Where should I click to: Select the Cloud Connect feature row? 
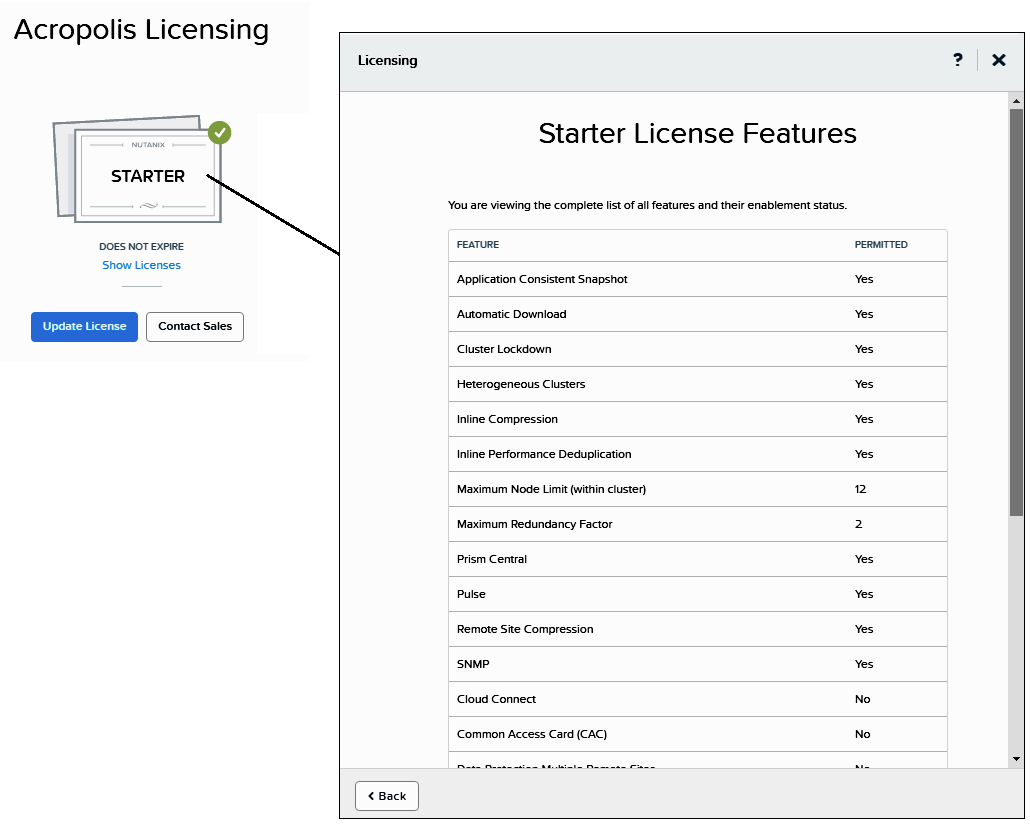(x=698, y=699)
